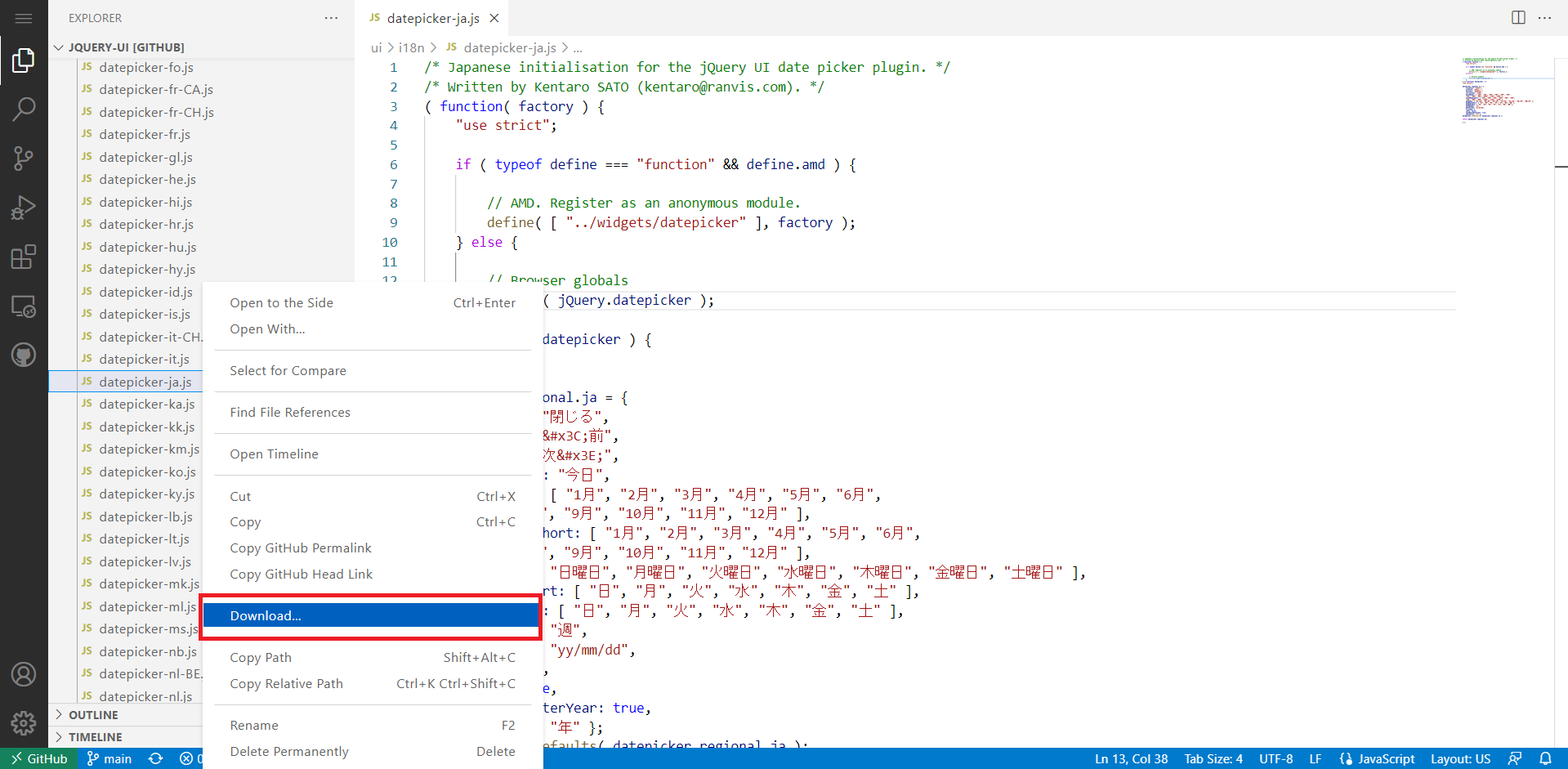Open the errors and warnings status item
This screenshot has width=1568, height=769.
(190, 758)
